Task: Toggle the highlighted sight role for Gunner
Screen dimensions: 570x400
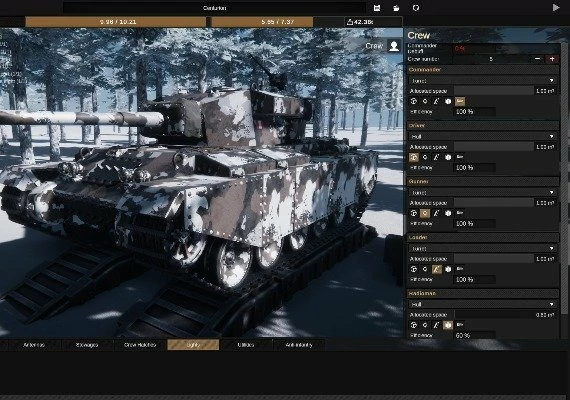Action: click(x=425, y=213)
